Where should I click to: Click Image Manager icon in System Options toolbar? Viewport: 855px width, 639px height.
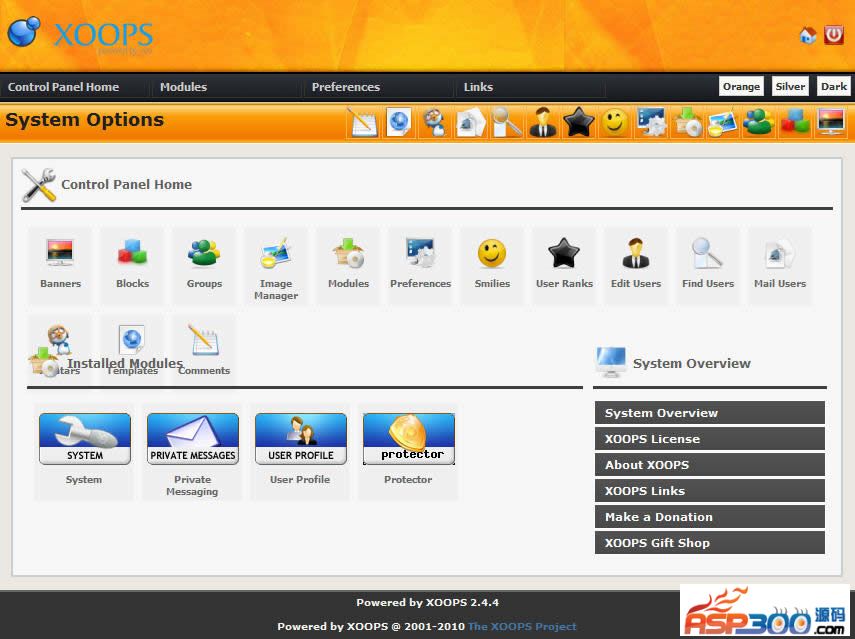(722, 123)
